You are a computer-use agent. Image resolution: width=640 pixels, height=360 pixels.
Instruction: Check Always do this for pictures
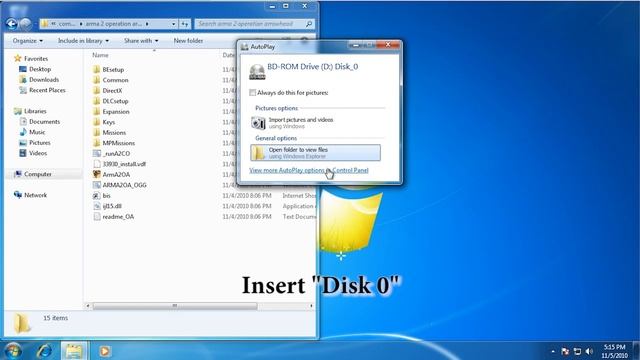tap(253, 93)
